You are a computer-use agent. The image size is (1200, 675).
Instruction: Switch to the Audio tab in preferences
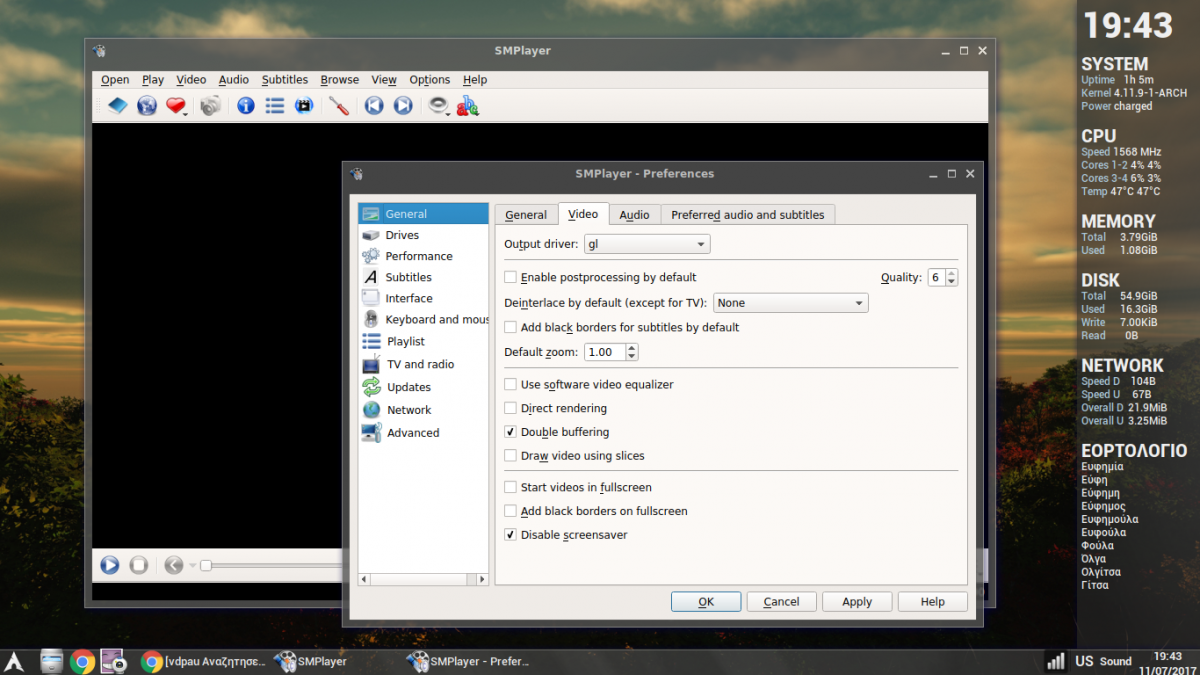634,215
